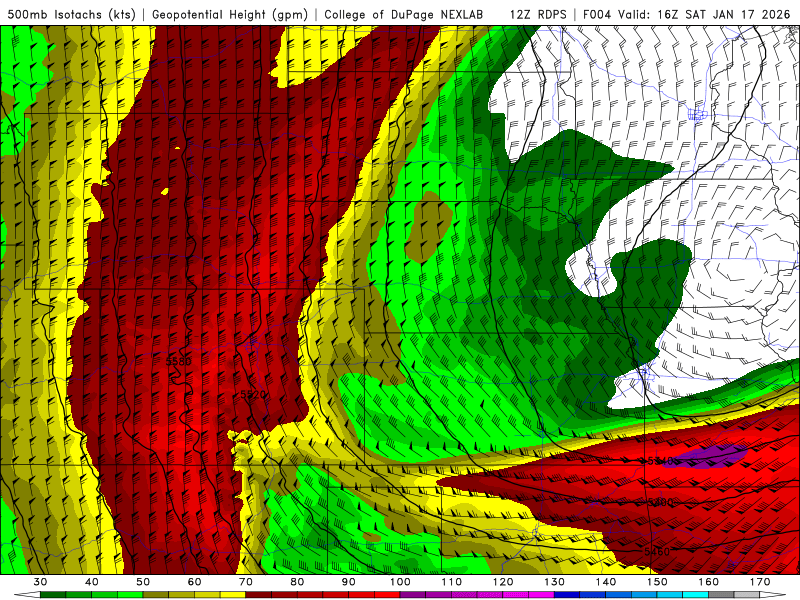Viewport: 800px width, 600px height.
Task: Click the 'F004 Valid: 16Z SAT JAN 17 2026' text
Action: (x=686, y=14)
